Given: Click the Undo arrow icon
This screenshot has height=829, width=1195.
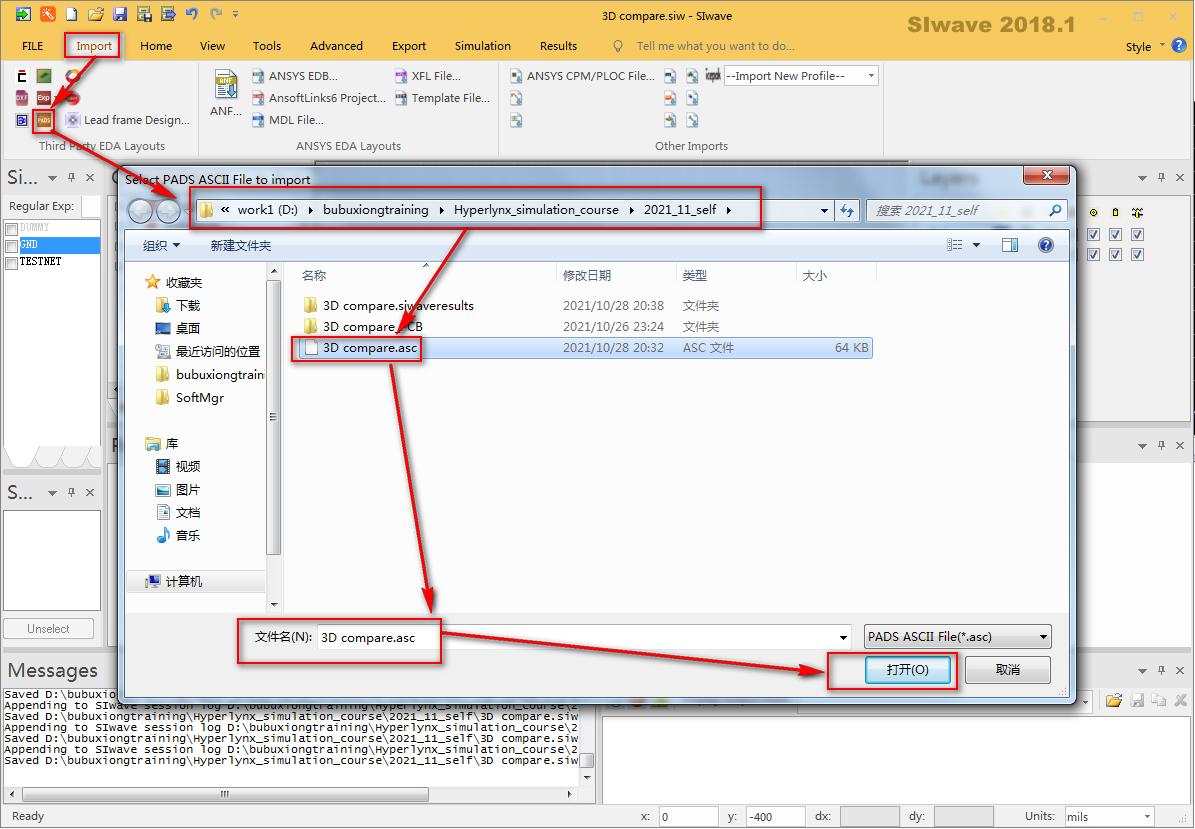Looking at the screenshot, I should [x=193, y=15].
